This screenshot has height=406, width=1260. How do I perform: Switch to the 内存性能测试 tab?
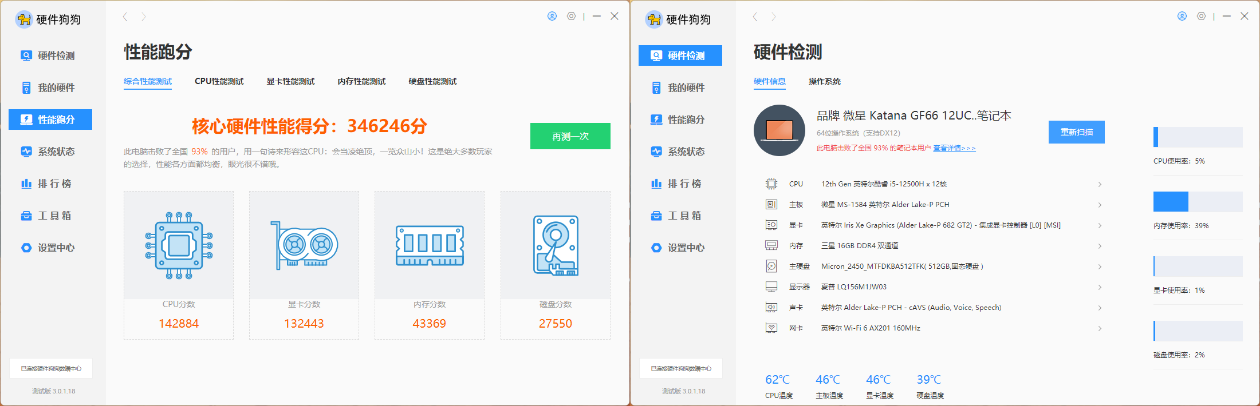click(x=361, y=81)
